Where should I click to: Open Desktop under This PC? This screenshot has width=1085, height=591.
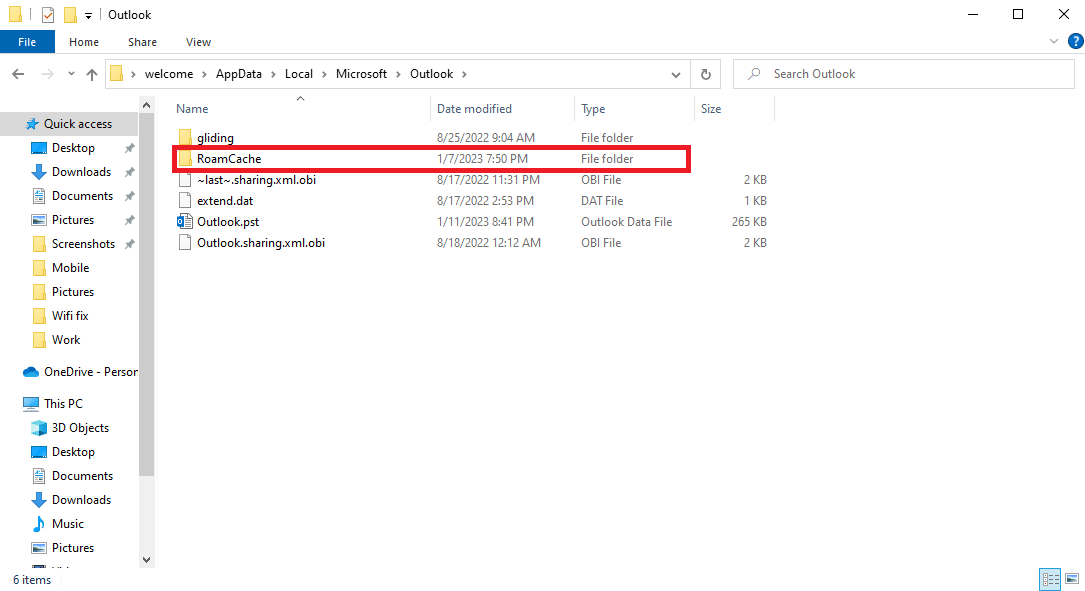[x=73, y=452]
